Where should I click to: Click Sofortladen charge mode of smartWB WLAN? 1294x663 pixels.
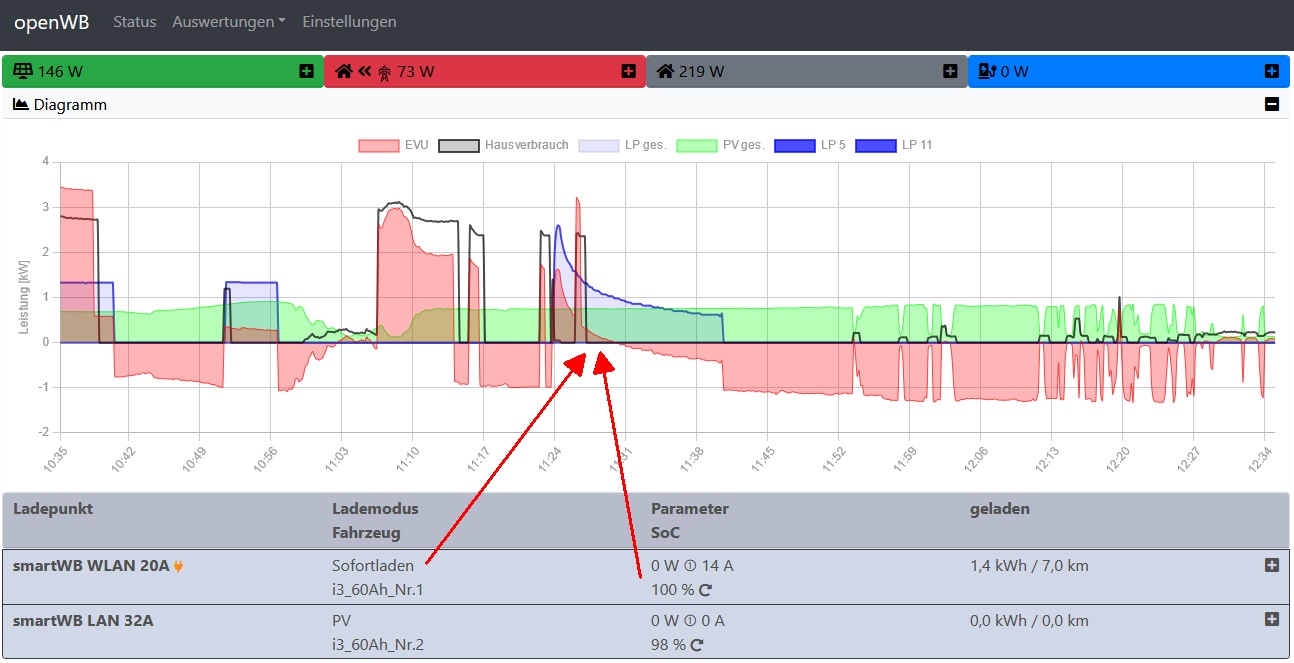(372, 565)
